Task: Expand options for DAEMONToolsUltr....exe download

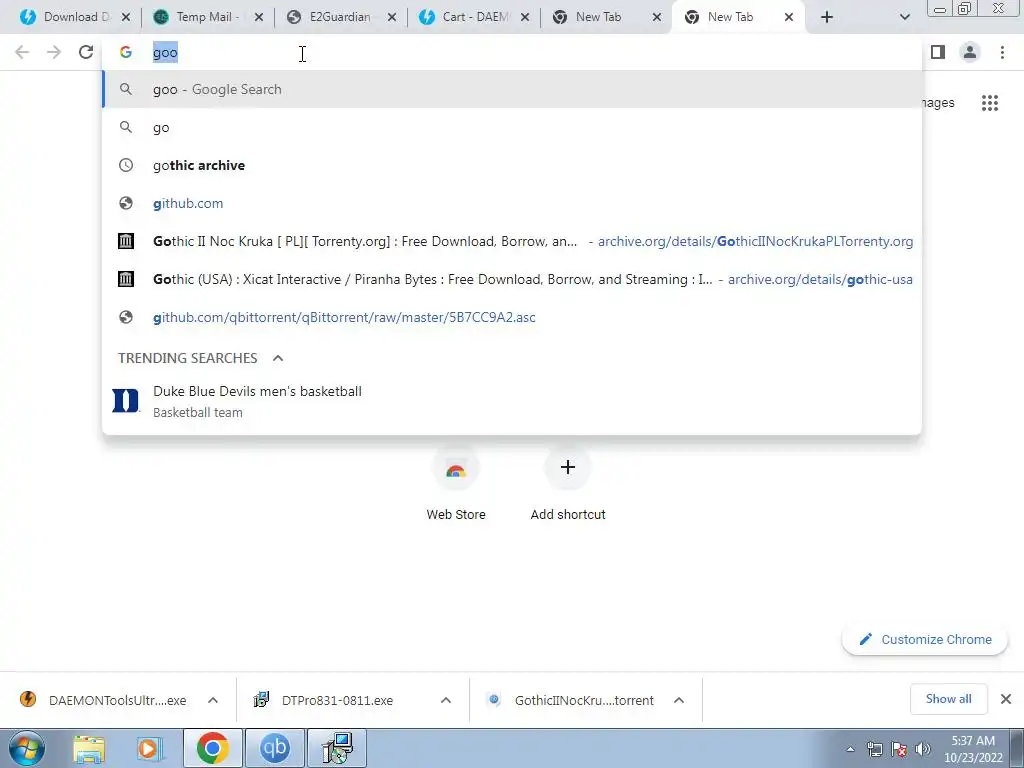Action: coord(213,700)
